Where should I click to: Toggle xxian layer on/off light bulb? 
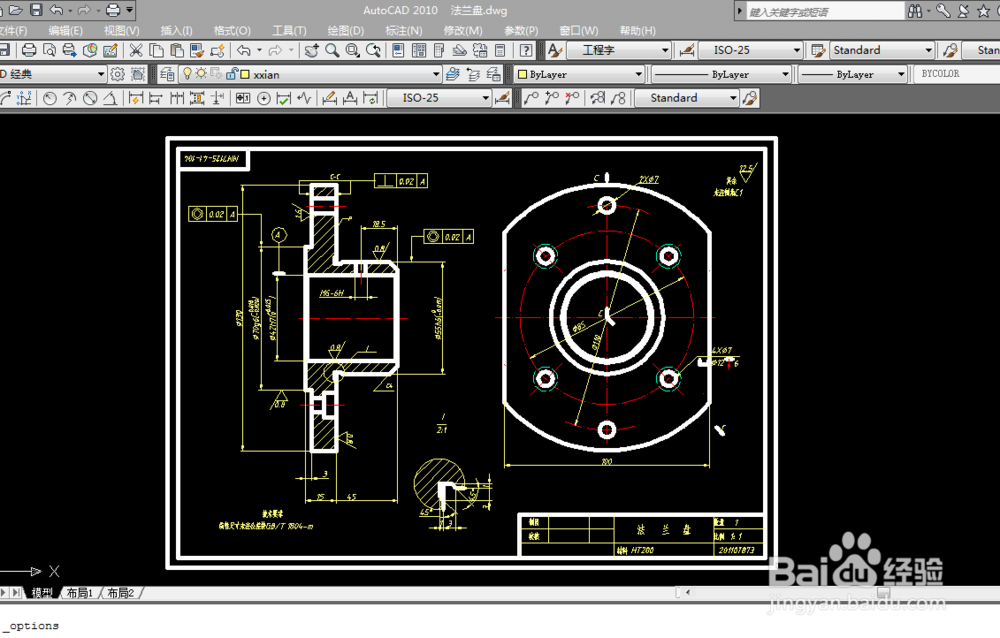click(187, 74)
